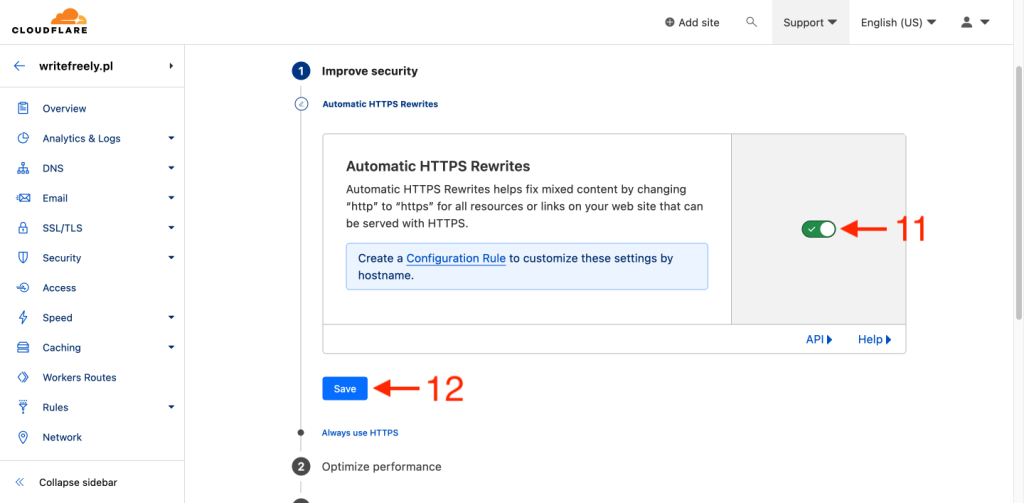Click the back arrow beside writefreely.pl
Viewport: 1024px width, 503px height.
pos(19,66)
